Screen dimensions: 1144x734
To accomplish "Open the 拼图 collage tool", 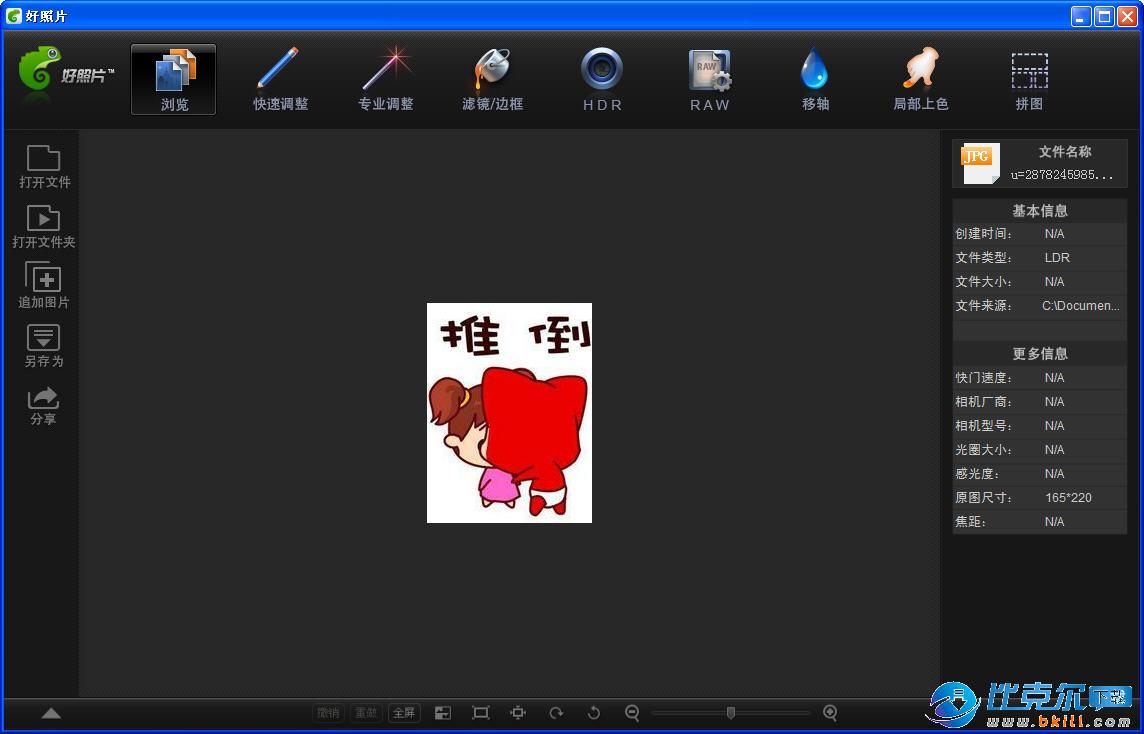I will (x=1029, y=79).
